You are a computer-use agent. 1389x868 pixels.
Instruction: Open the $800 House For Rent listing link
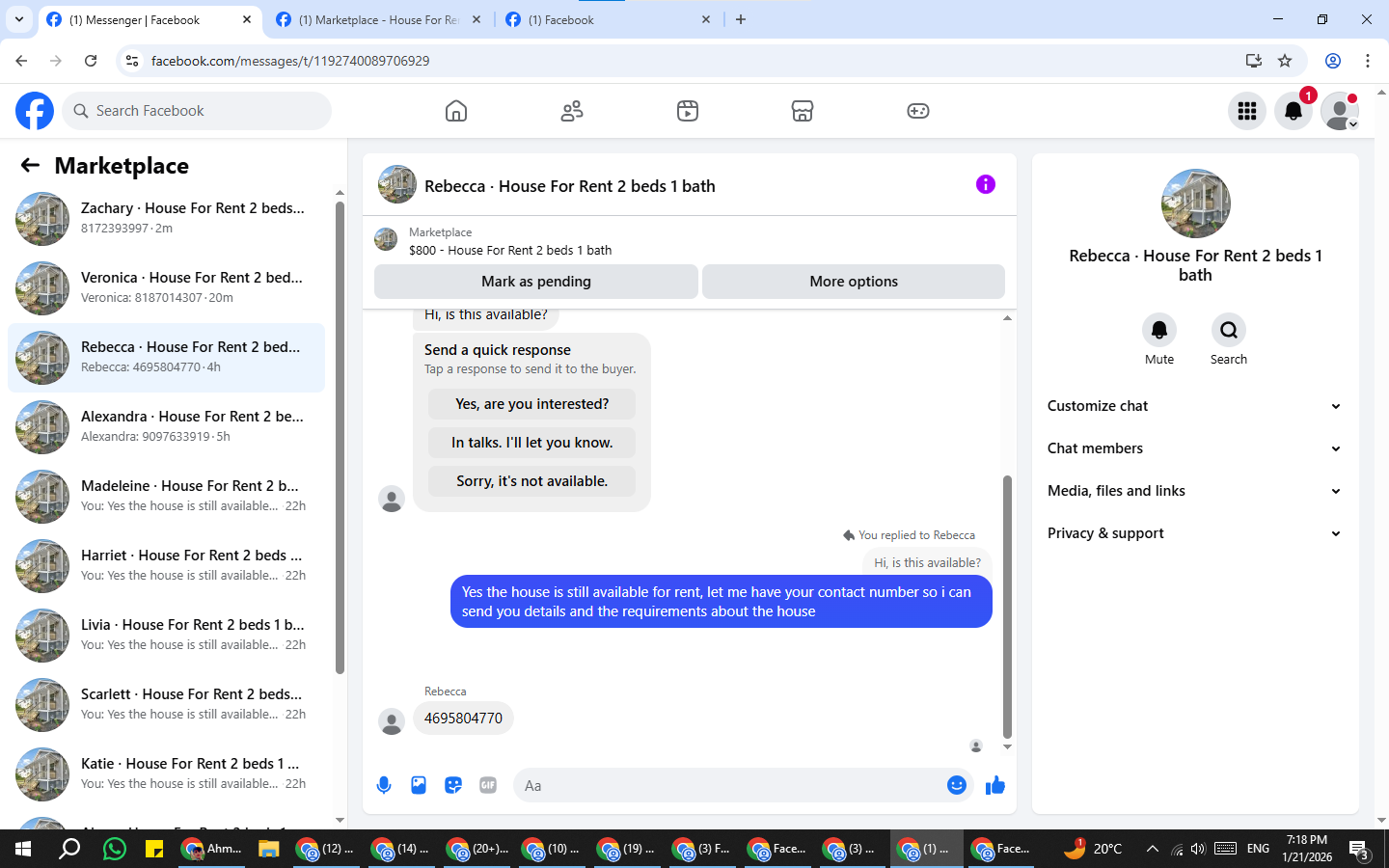pyautogui.click(x=510, y=250)
